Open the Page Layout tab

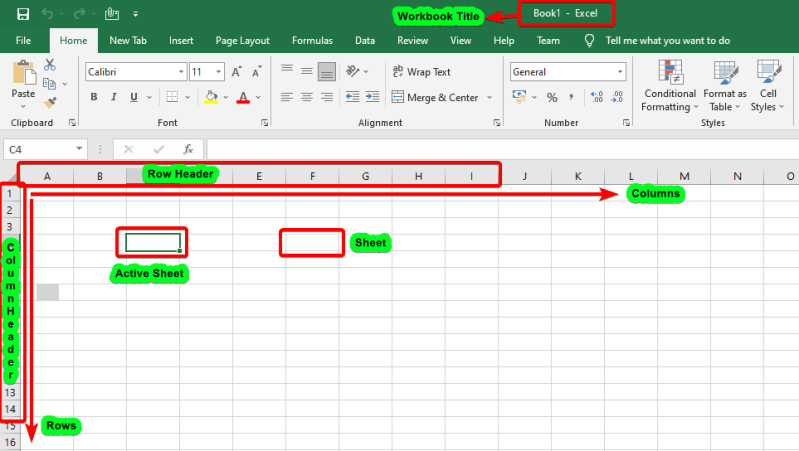point(242,40)
